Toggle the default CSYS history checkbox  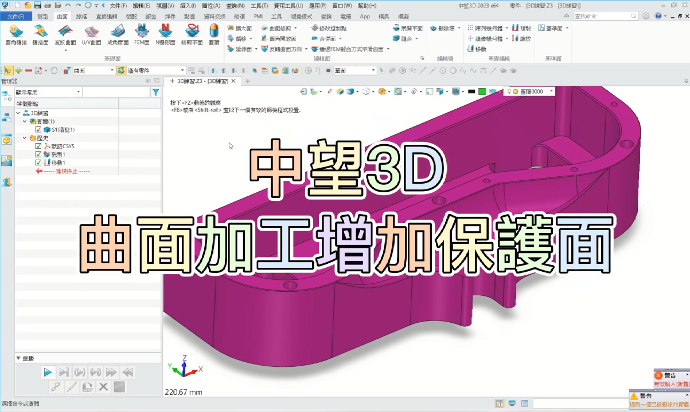(x=38, y=147)
